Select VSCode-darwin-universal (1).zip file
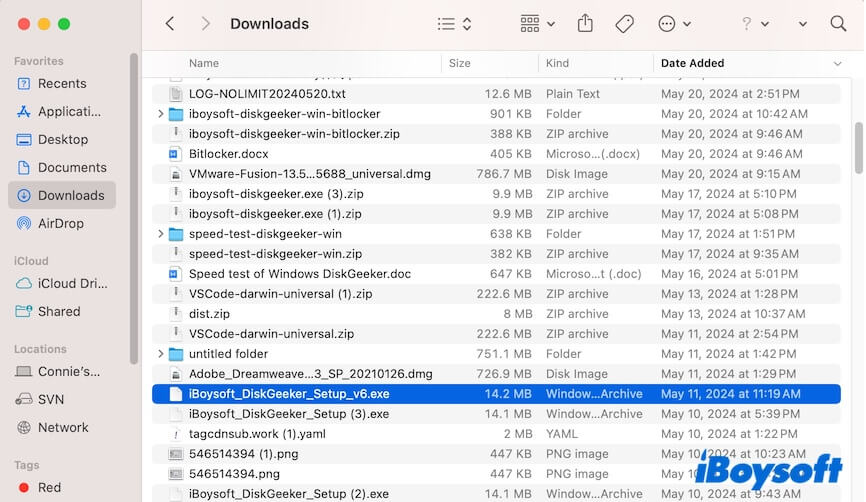866x502 pixels. click(x=496, y=294)
